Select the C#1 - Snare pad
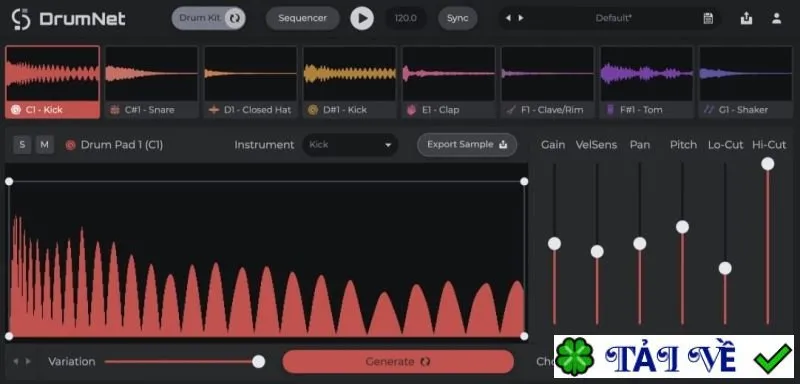800x384 pixels. click(x=152, y=83)
